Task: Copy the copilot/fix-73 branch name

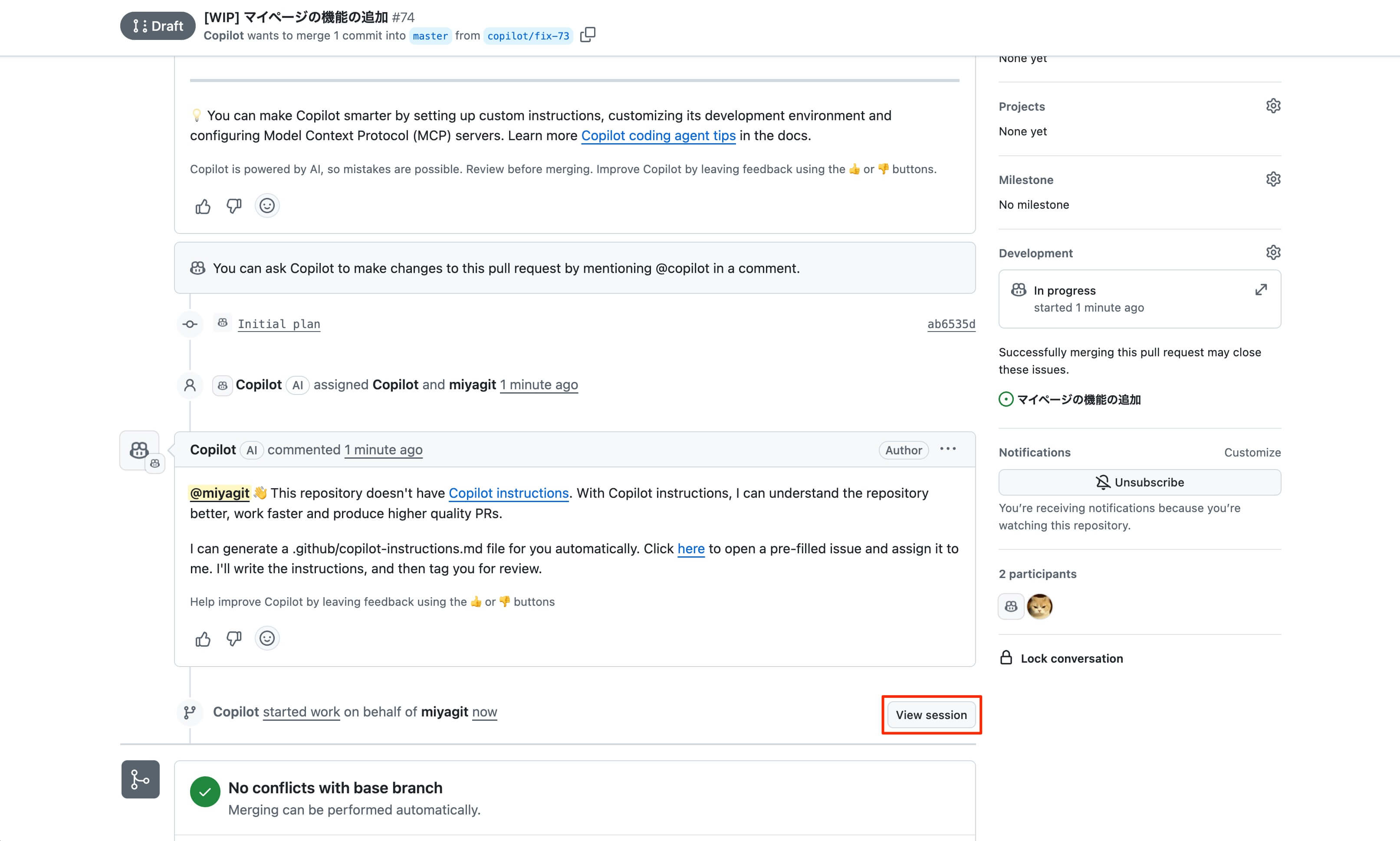Action: tap(588, 35)
